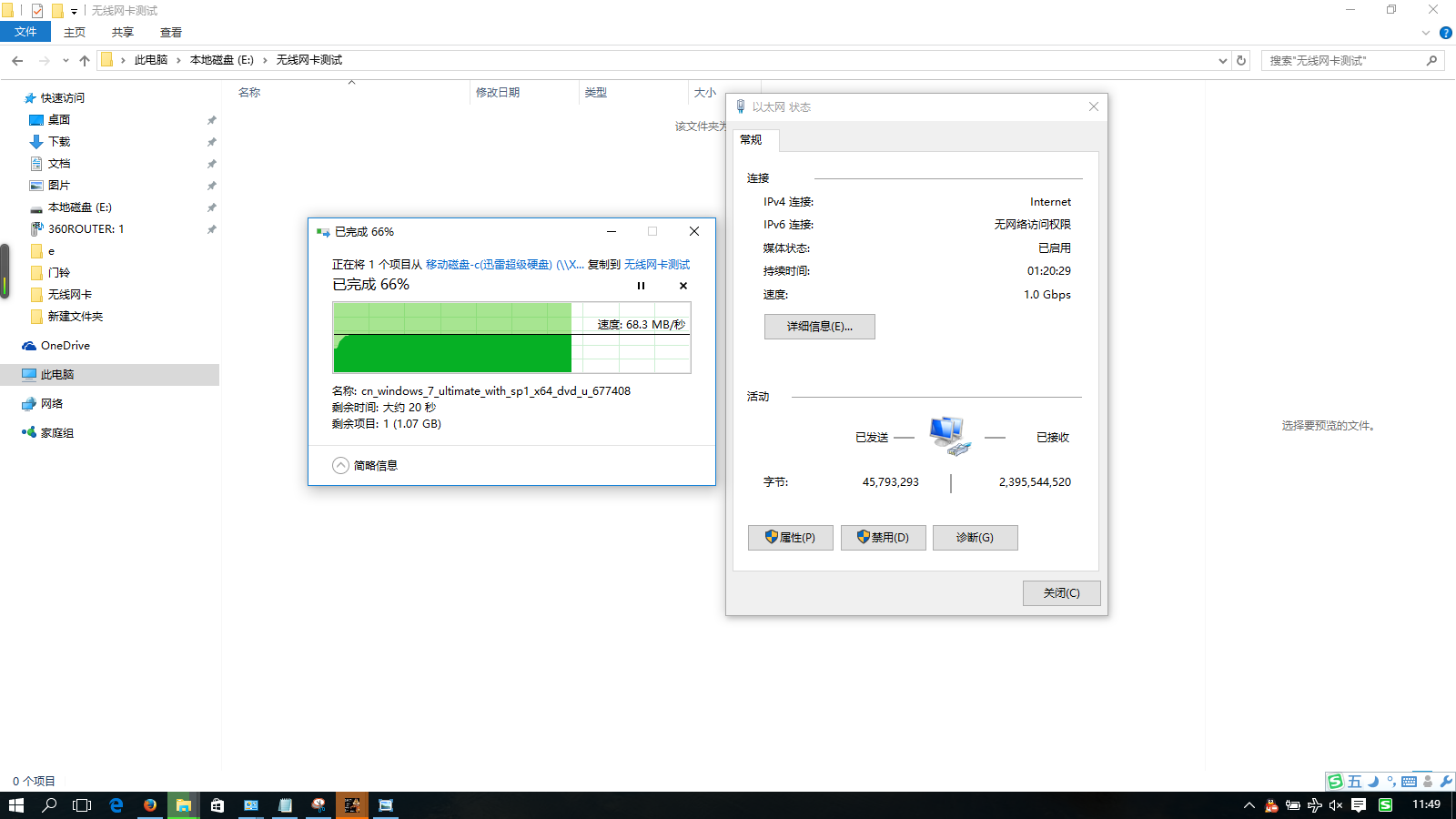1456x819 pixels.
Task: Sort by 类型 column header
Action: pos(596,93)
